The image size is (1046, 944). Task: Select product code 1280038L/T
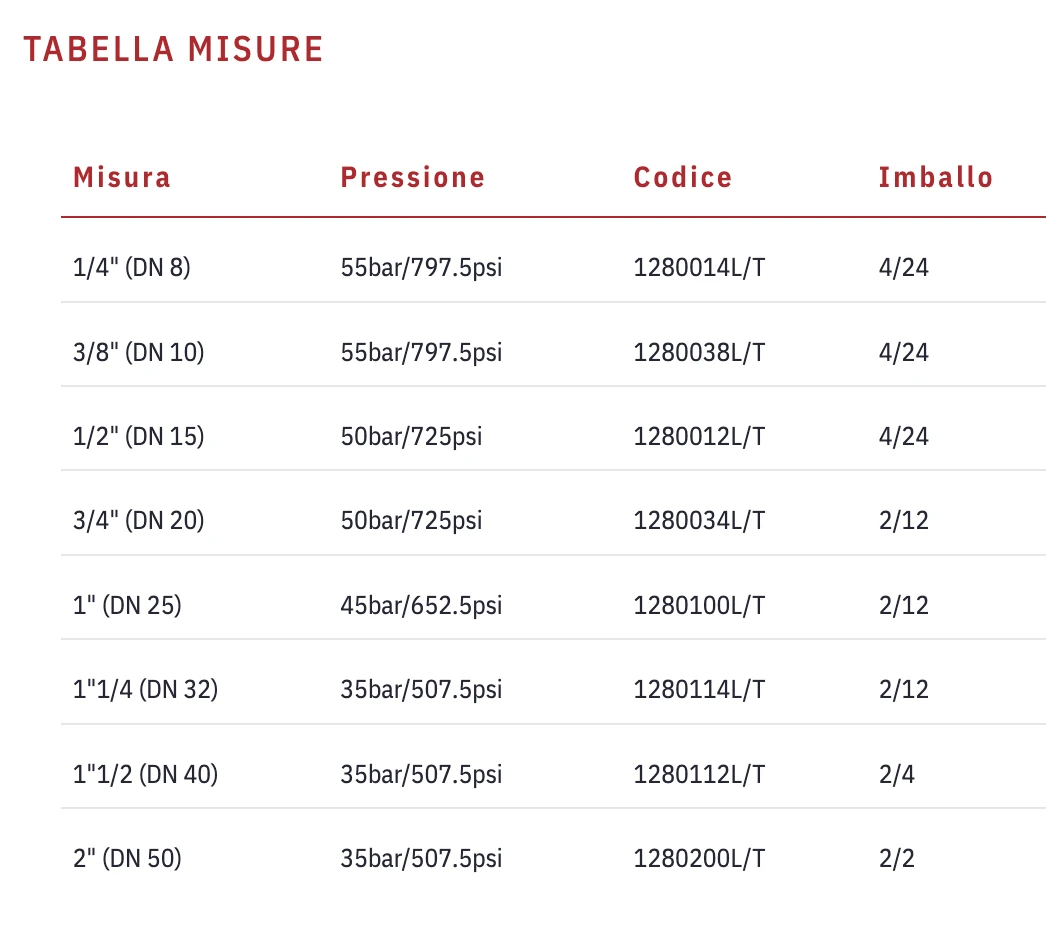pos(699,352)
